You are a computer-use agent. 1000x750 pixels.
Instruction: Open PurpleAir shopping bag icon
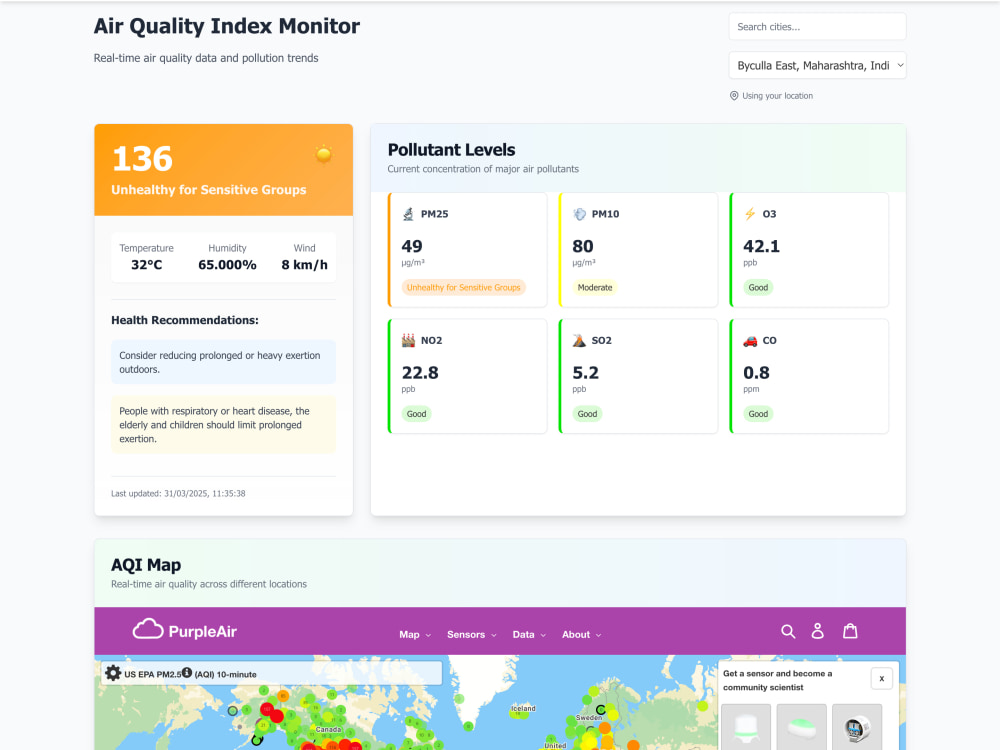[x=850, y=631]
